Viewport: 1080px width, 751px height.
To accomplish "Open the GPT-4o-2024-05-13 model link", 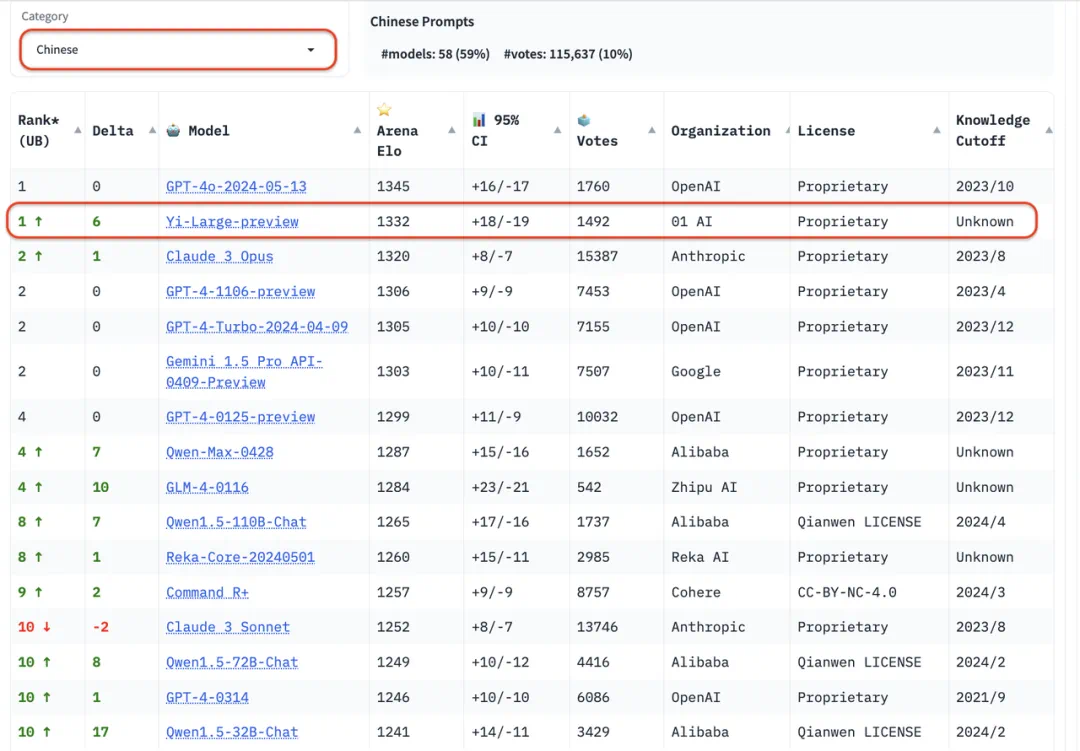I will click(x=236, y=187).
